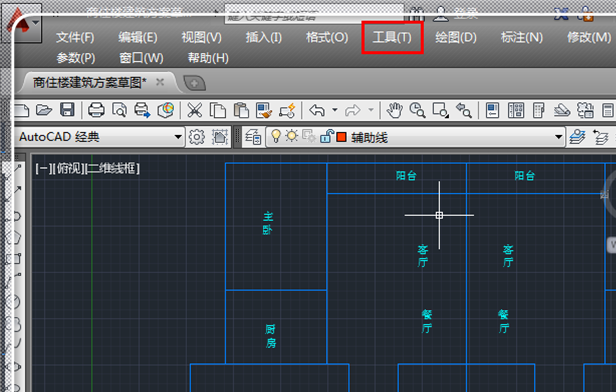Open the 修改(M) menu
This screenshot has width=616, height=392.
[588, 38]
